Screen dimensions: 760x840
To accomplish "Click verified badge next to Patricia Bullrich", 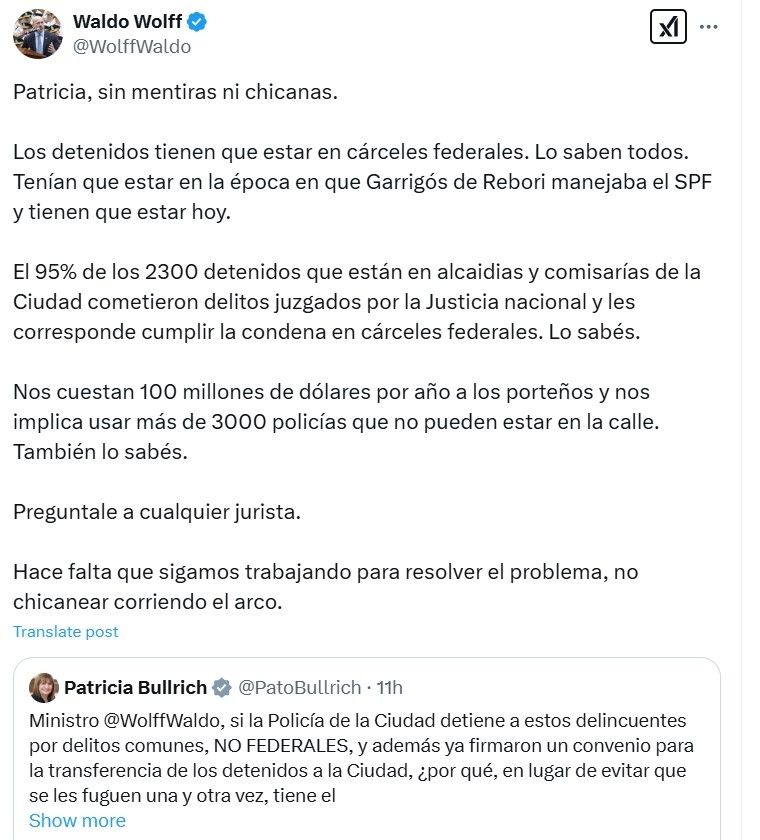I will pyautogui.click(x=221, y=687).
